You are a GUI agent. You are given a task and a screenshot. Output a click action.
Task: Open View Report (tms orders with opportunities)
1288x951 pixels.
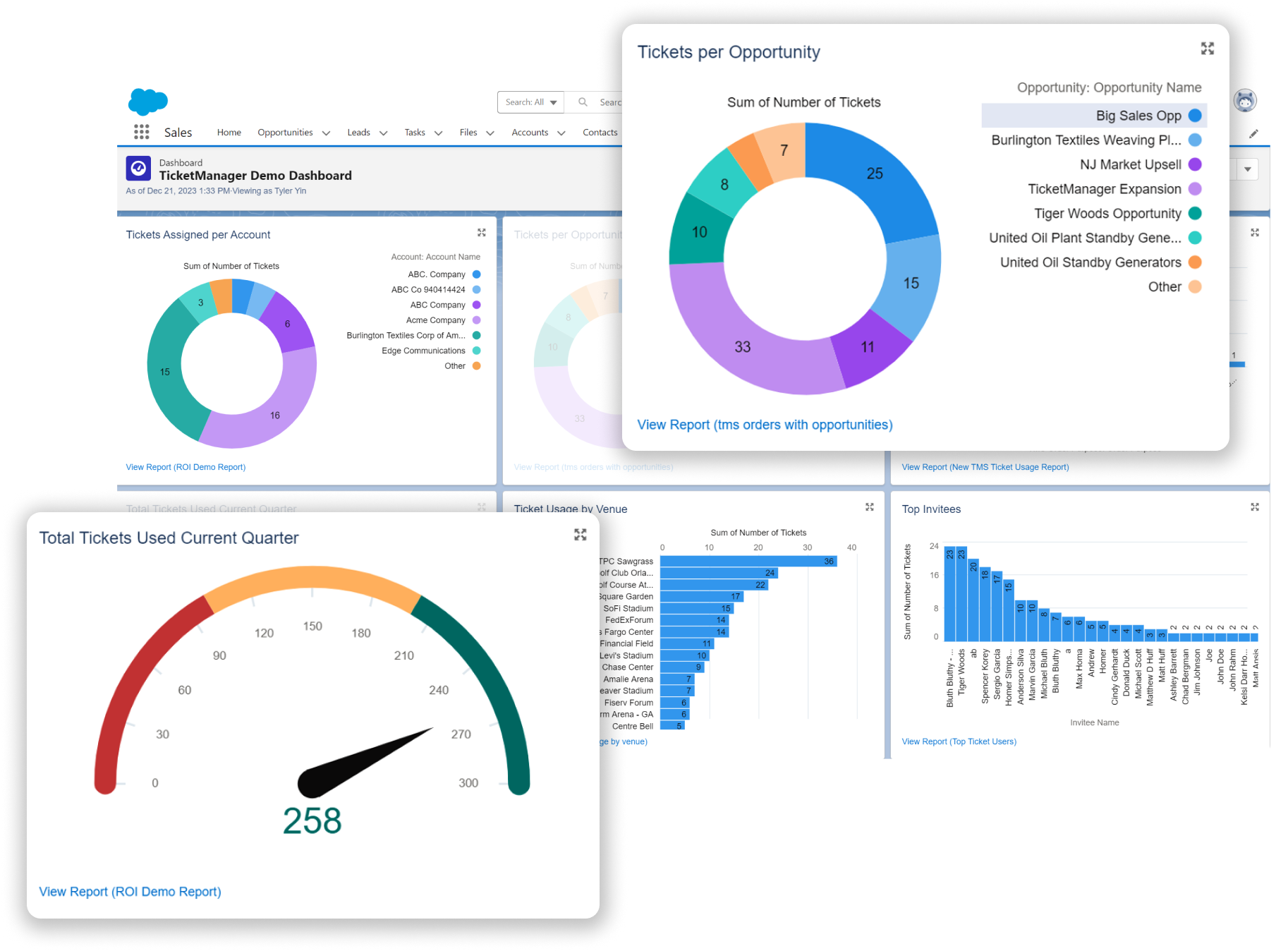[x=764, y=424]
